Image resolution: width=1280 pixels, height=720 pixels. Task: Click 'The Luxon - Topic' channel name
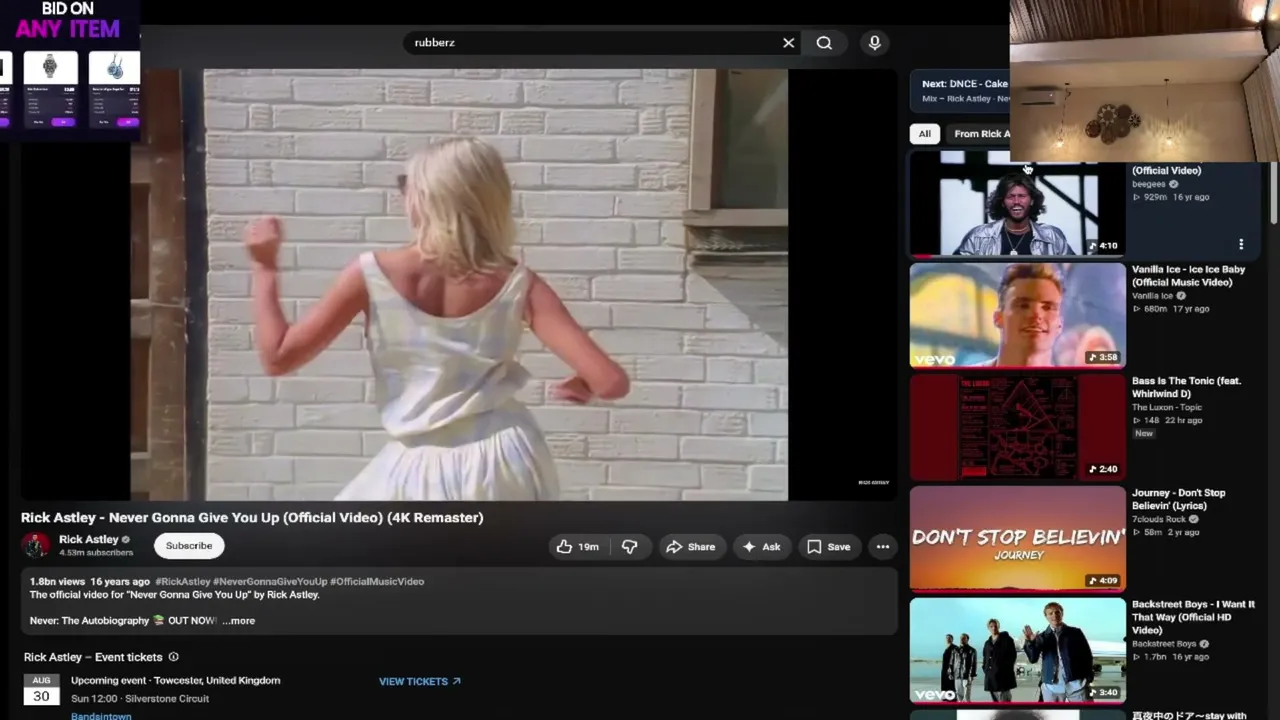pos(1167,407)
